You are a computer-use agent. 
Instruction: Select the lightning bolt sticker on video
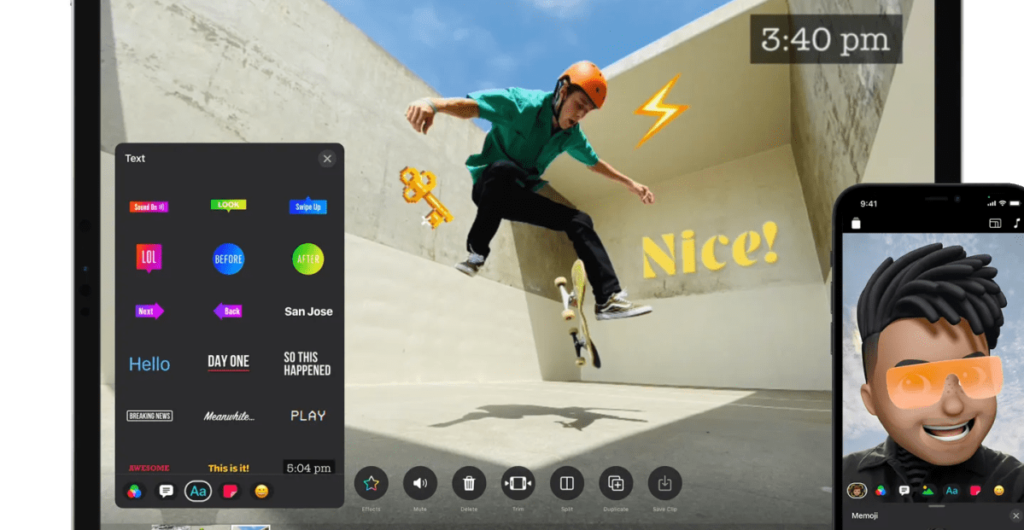(659, 109)
